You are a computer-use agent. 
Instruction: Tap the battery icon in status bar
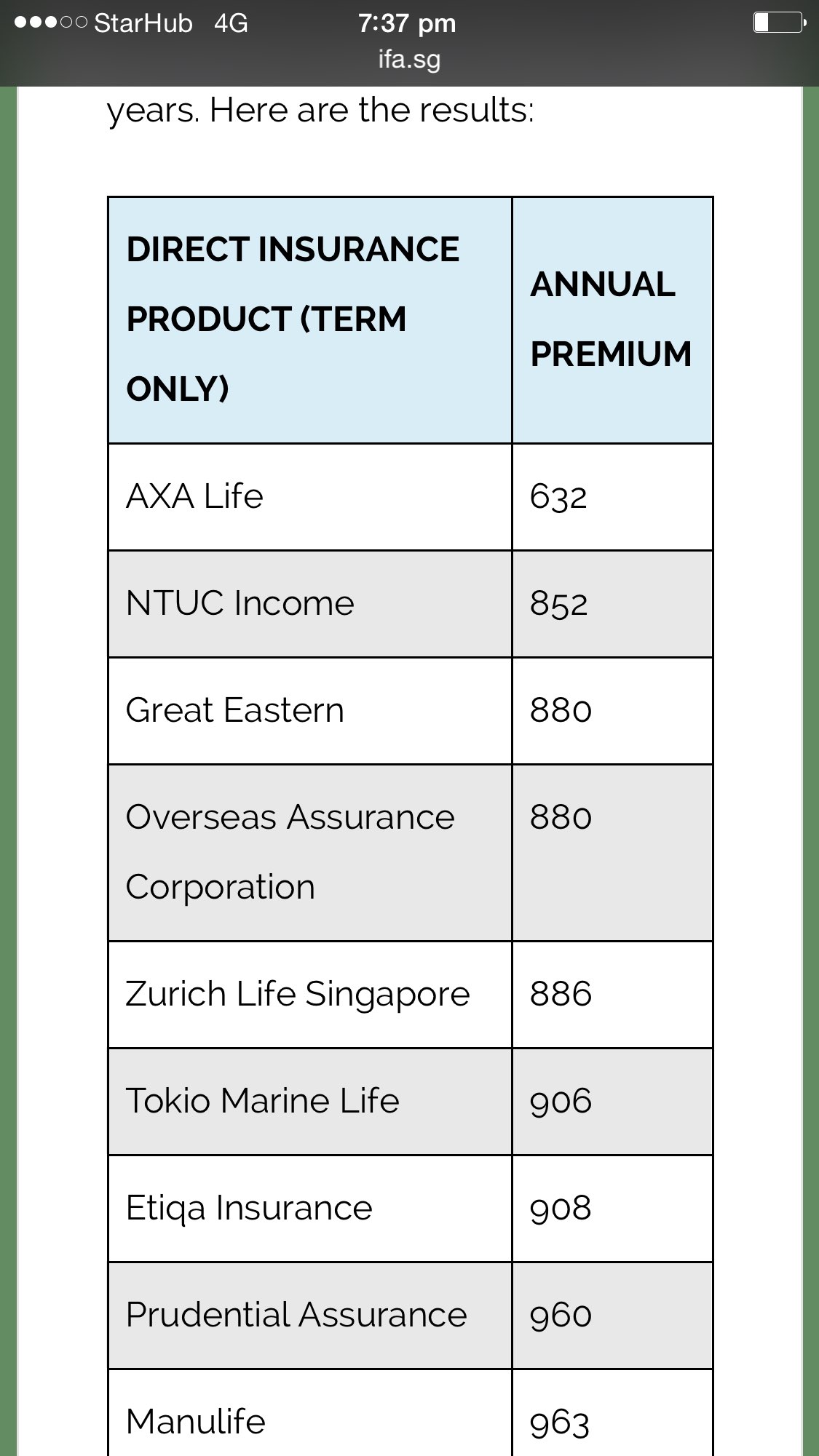[778, 23]
